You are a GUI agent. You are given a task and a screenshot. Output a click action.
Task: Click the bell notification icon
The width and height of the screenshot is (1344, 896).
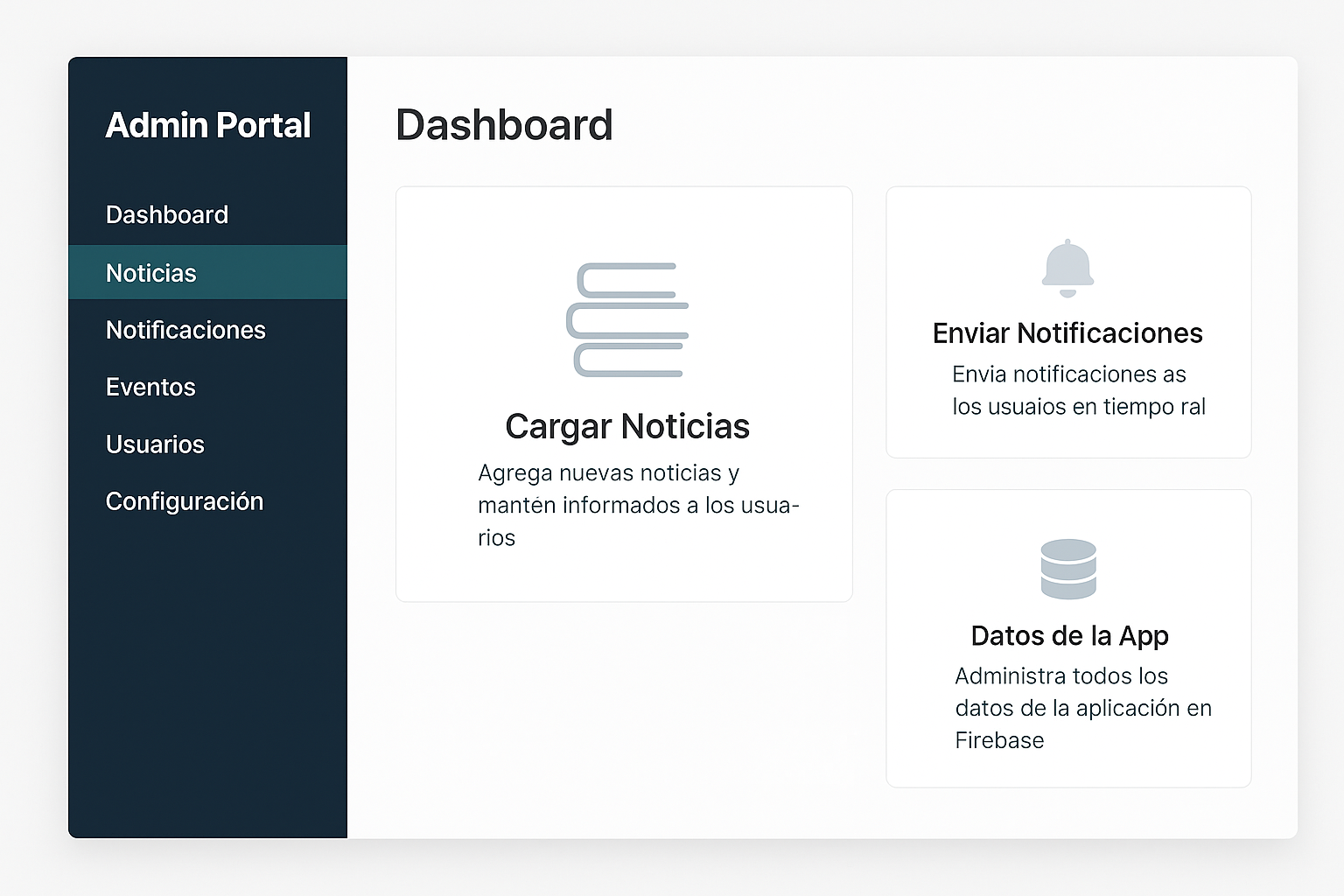tap(1067, 268)
